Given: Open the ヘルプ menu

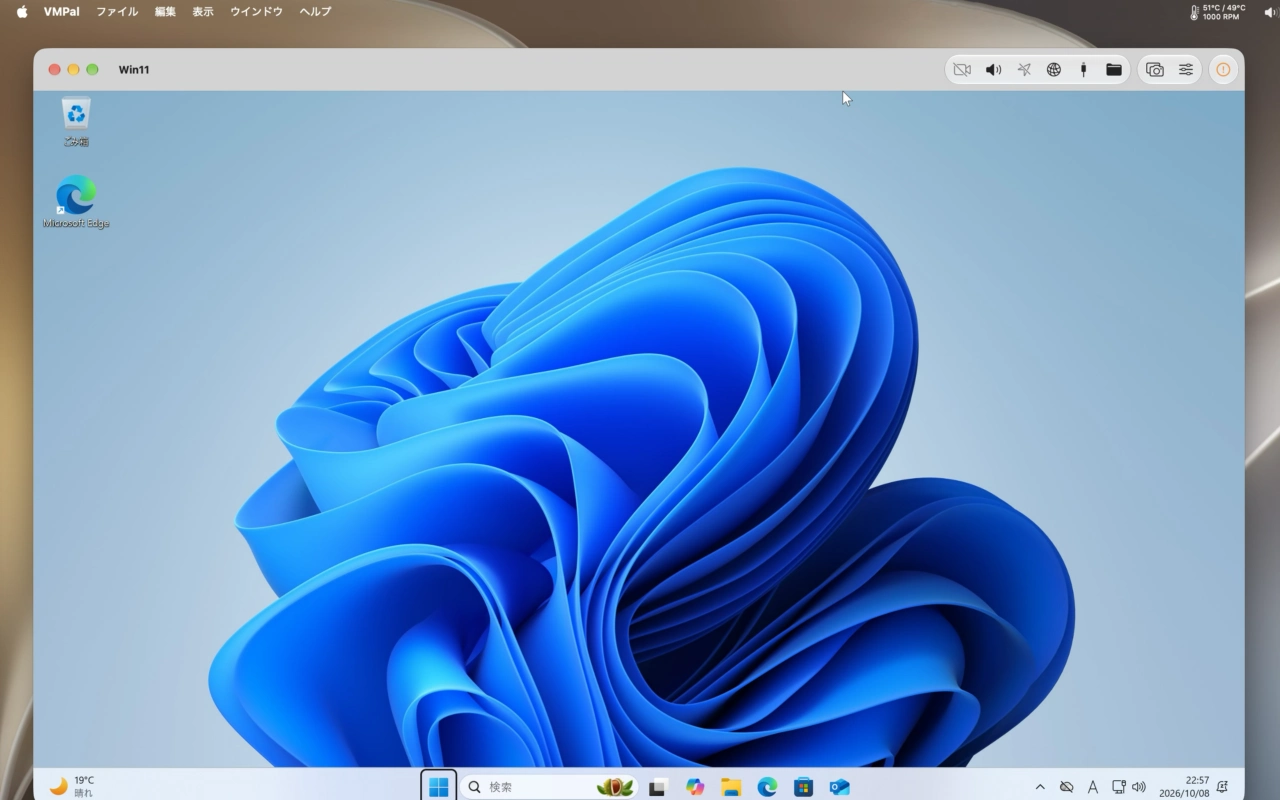Looking at the screenshot, I should [x=315, y=12].
